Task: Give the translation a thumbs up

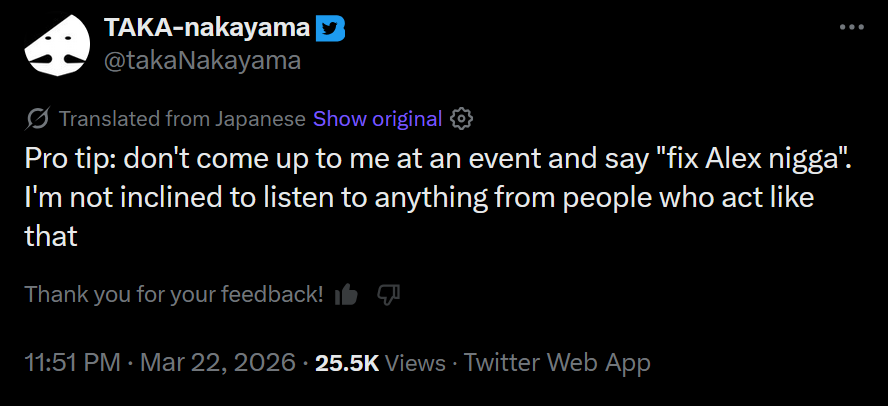Action: (347, 294)
